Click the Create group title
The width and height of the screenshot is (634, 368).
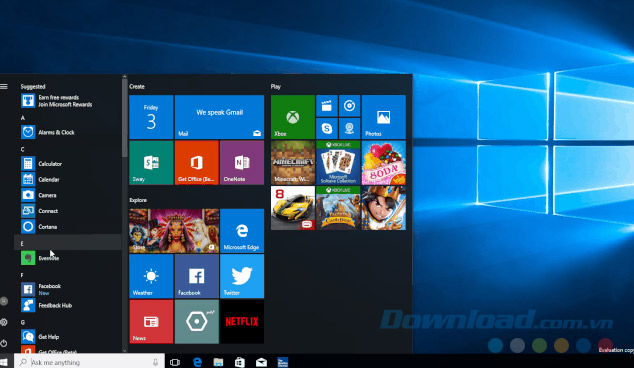137,87
